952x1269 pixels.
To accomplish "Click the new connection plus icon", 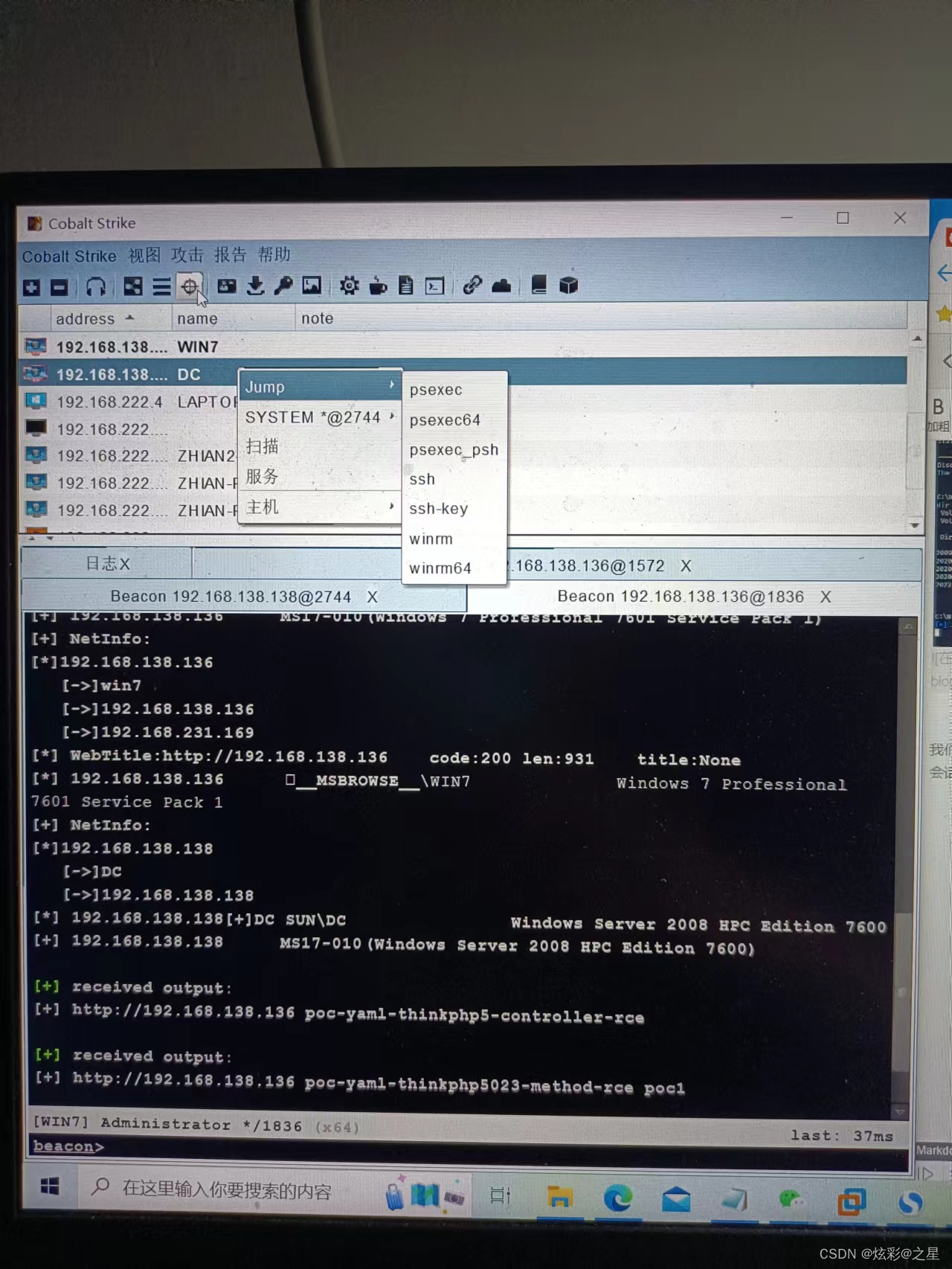I will pos(32,287).
